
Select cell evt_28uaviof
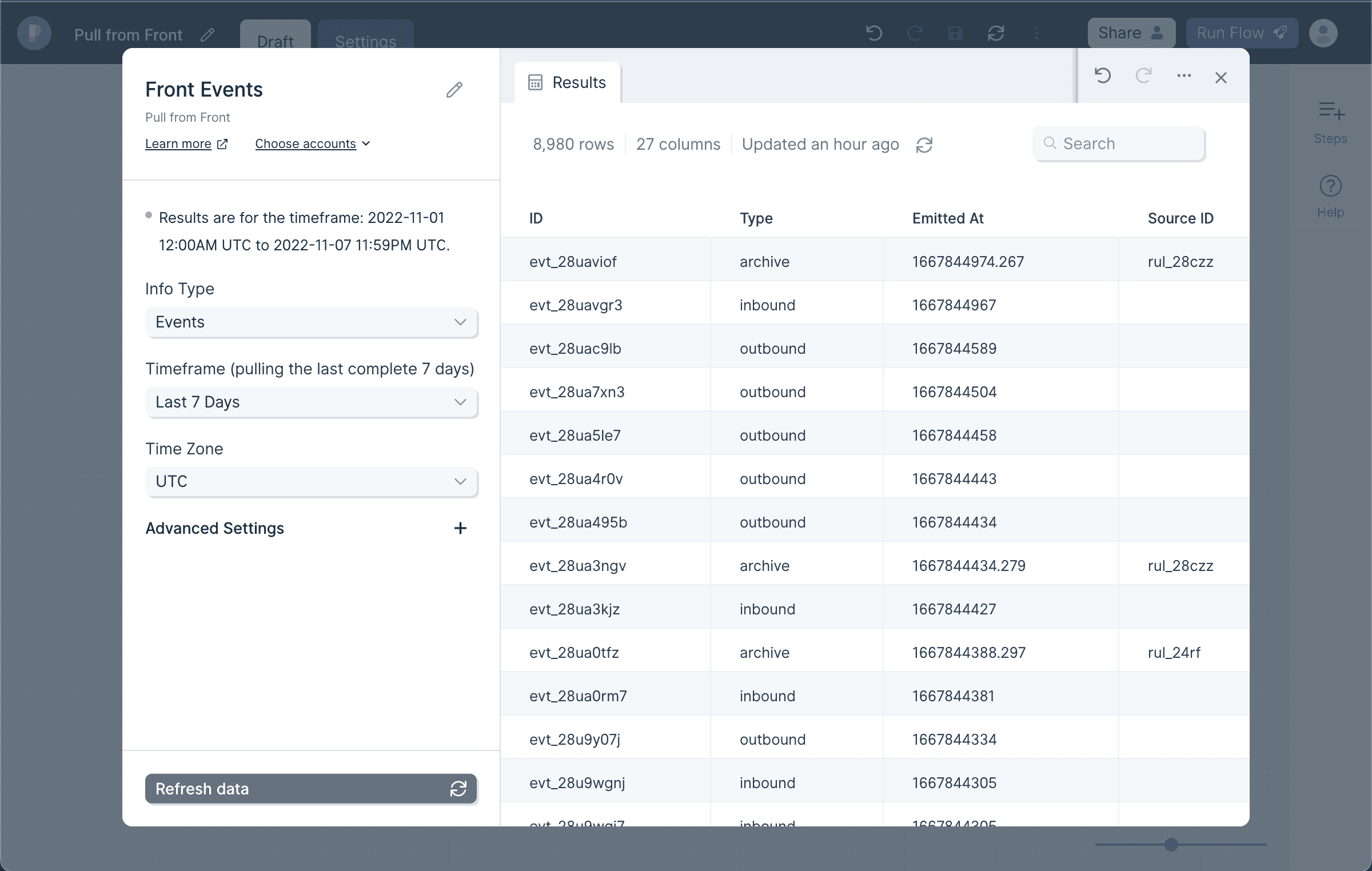[x=605, y=262]
